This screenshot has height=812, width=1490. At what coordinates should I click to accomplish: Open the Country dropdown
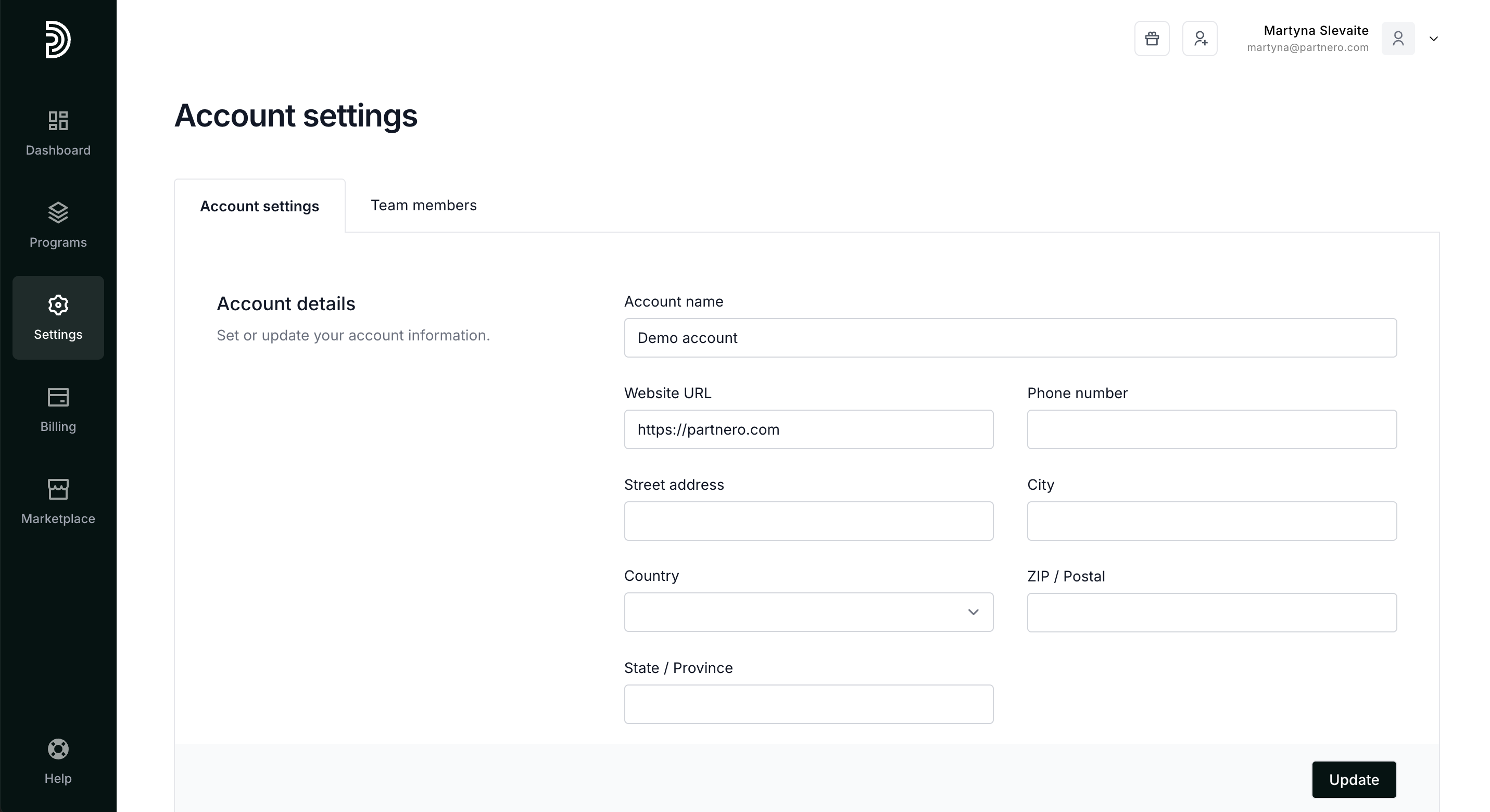808,612
